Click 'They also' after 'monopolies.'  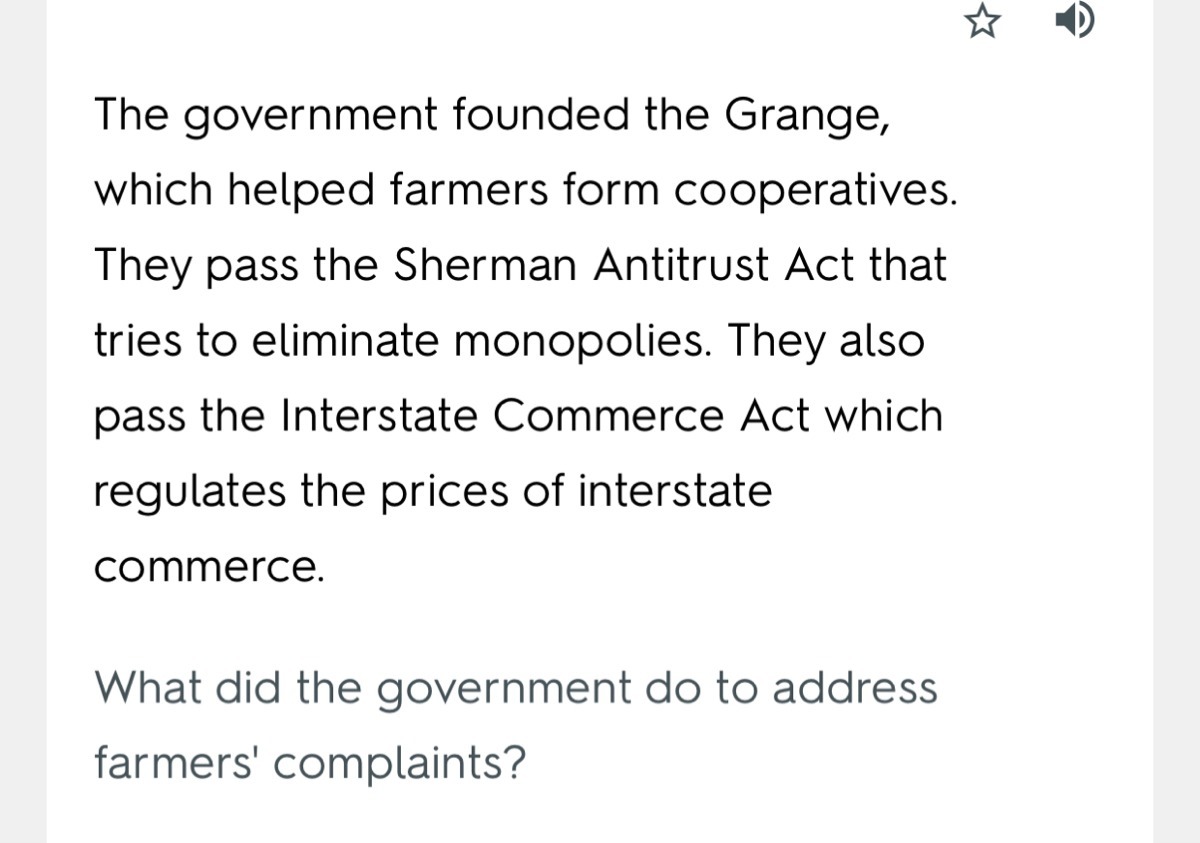825,342
